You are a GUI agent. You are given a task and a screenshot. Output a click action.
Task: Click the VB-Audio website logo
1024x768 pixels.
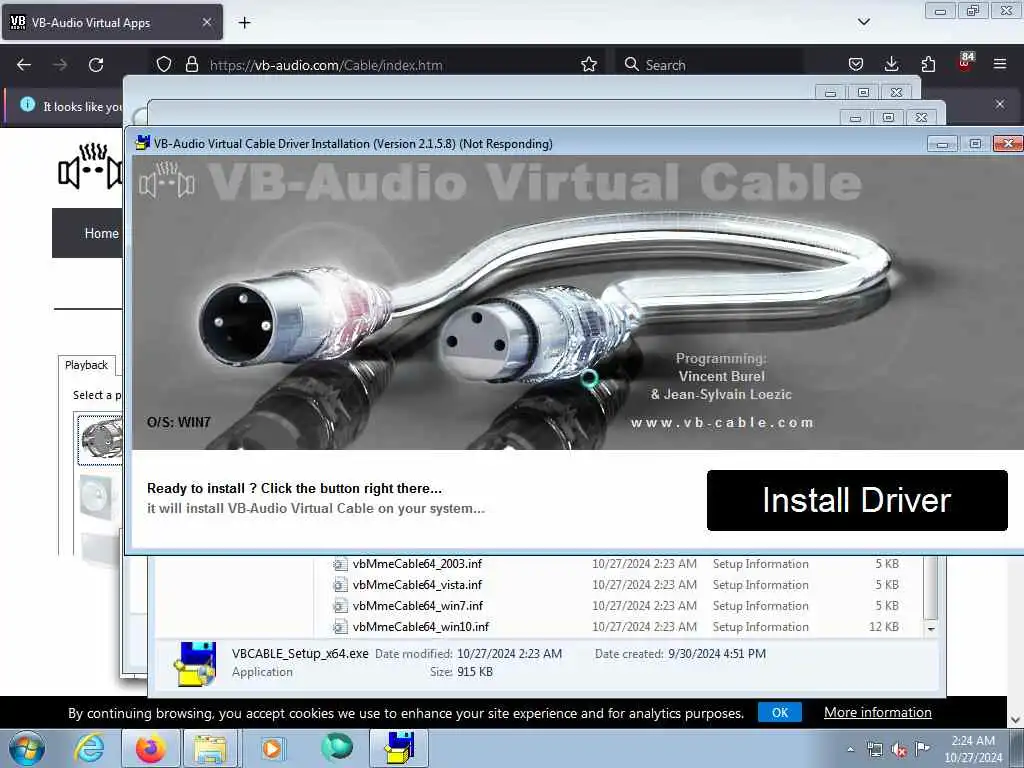tap(90, 166)
